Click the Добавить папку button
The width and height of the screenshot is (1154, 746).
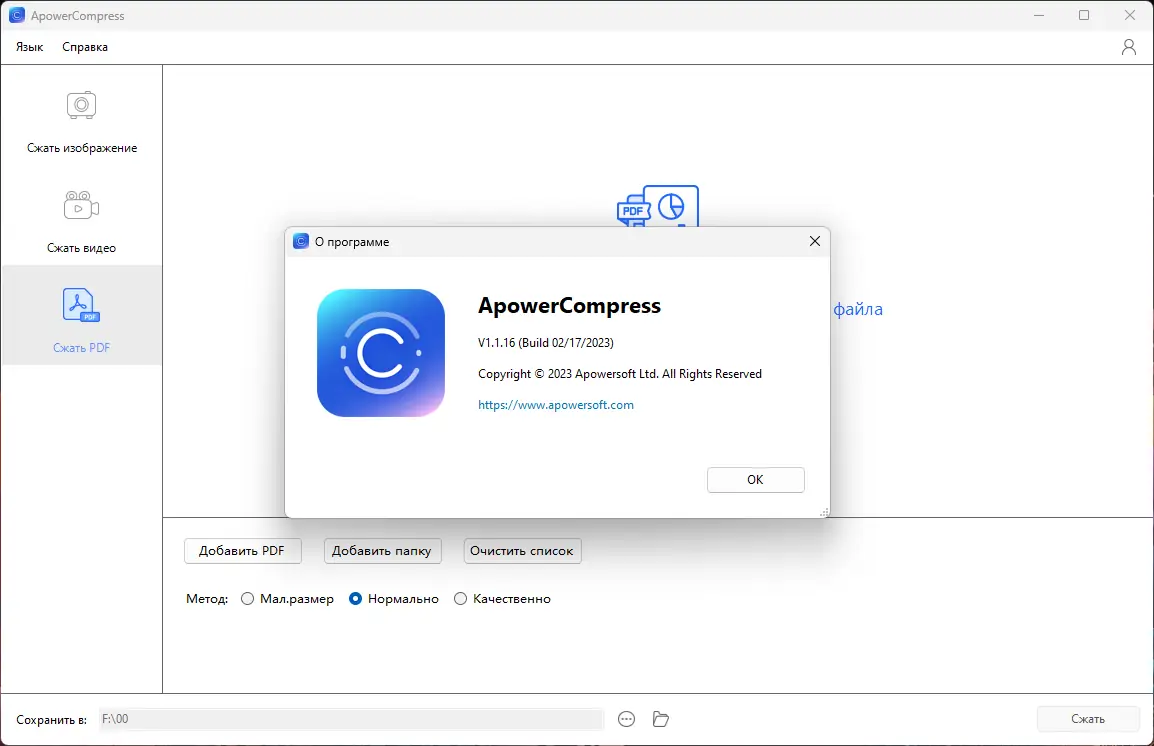pos(383,551)
